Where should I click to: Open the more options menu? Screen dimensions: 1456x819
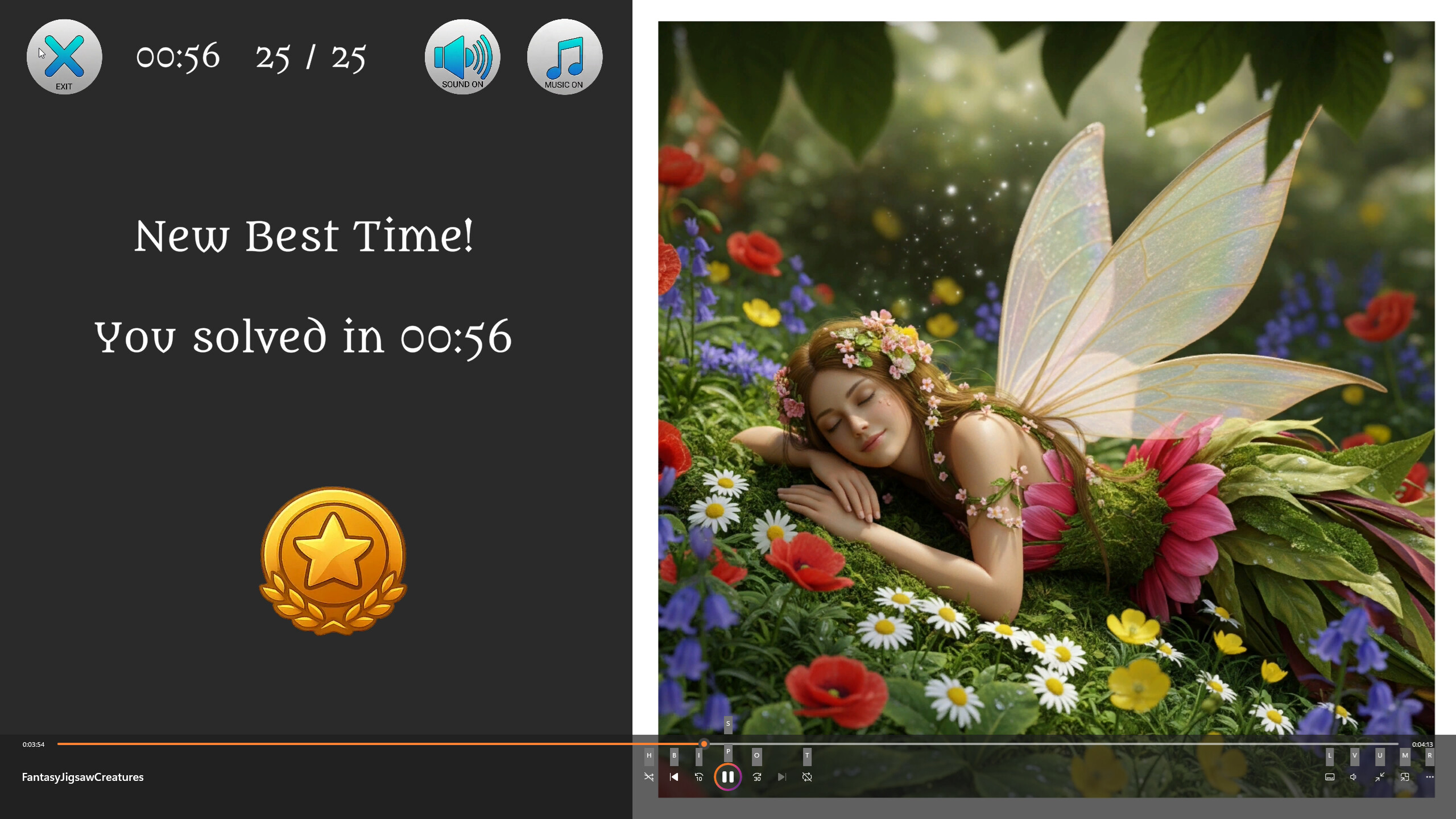tap(1430, 777)
